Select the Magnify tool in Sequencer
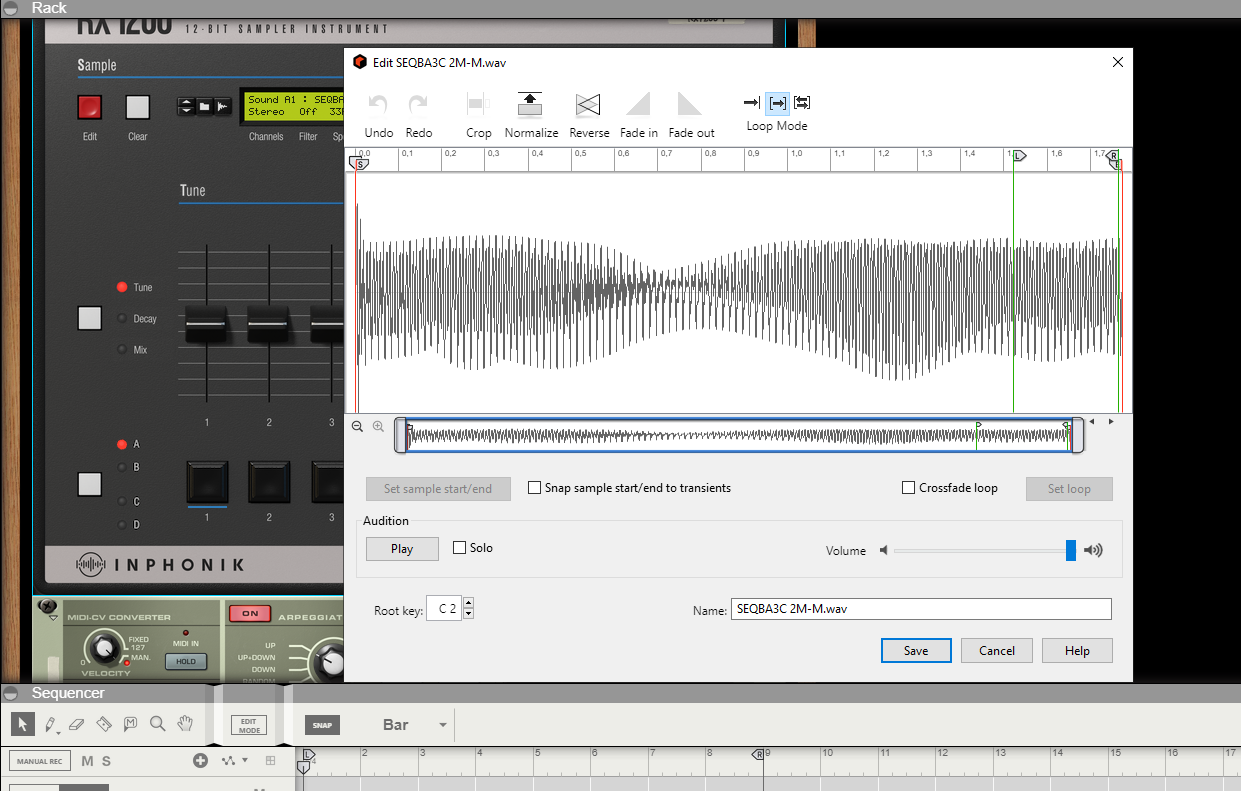This screenshot has height=791, width=1241. pos(157,724)
